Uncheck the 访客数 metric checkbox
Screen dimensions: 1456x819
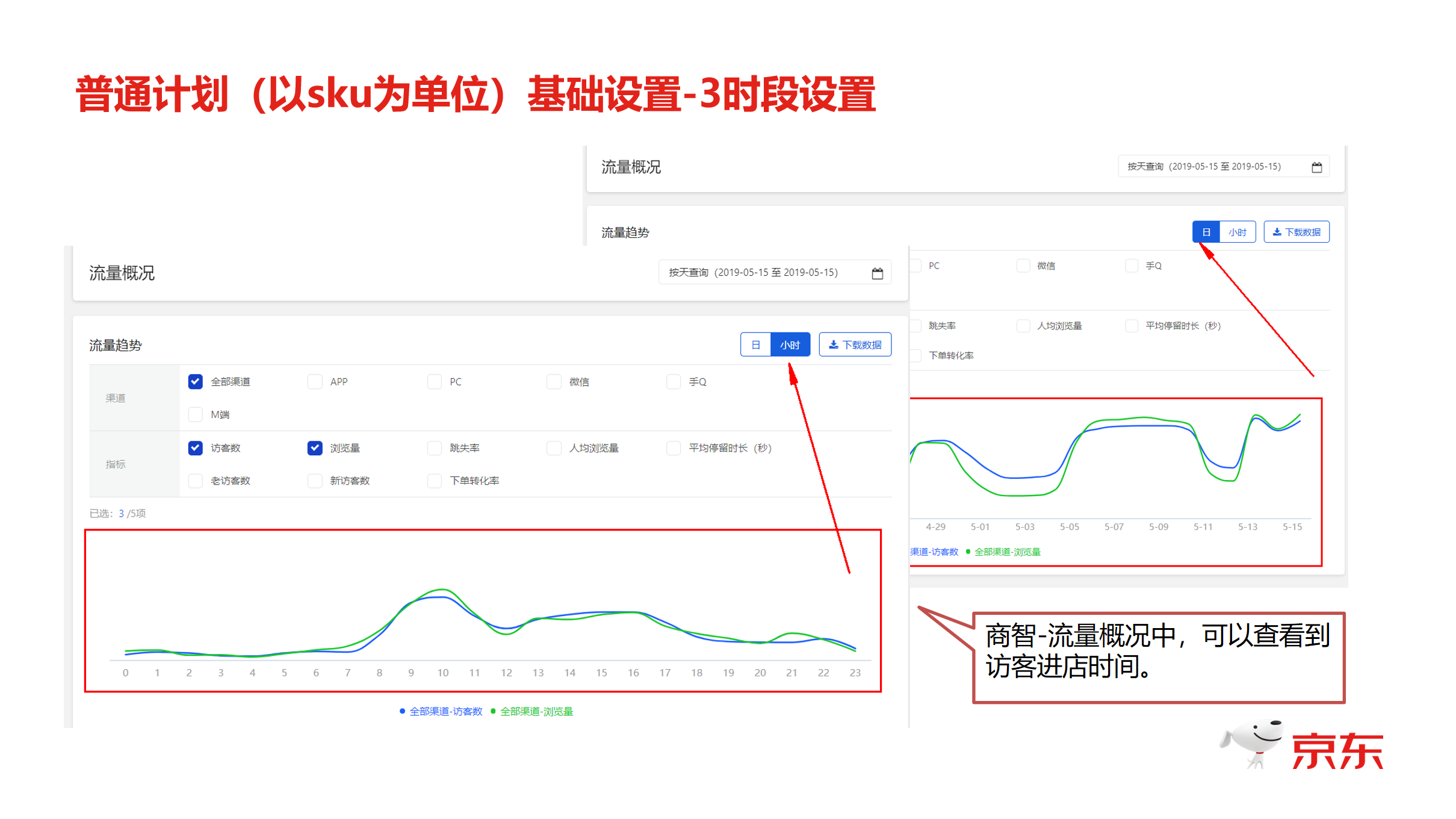click(195, 448)
